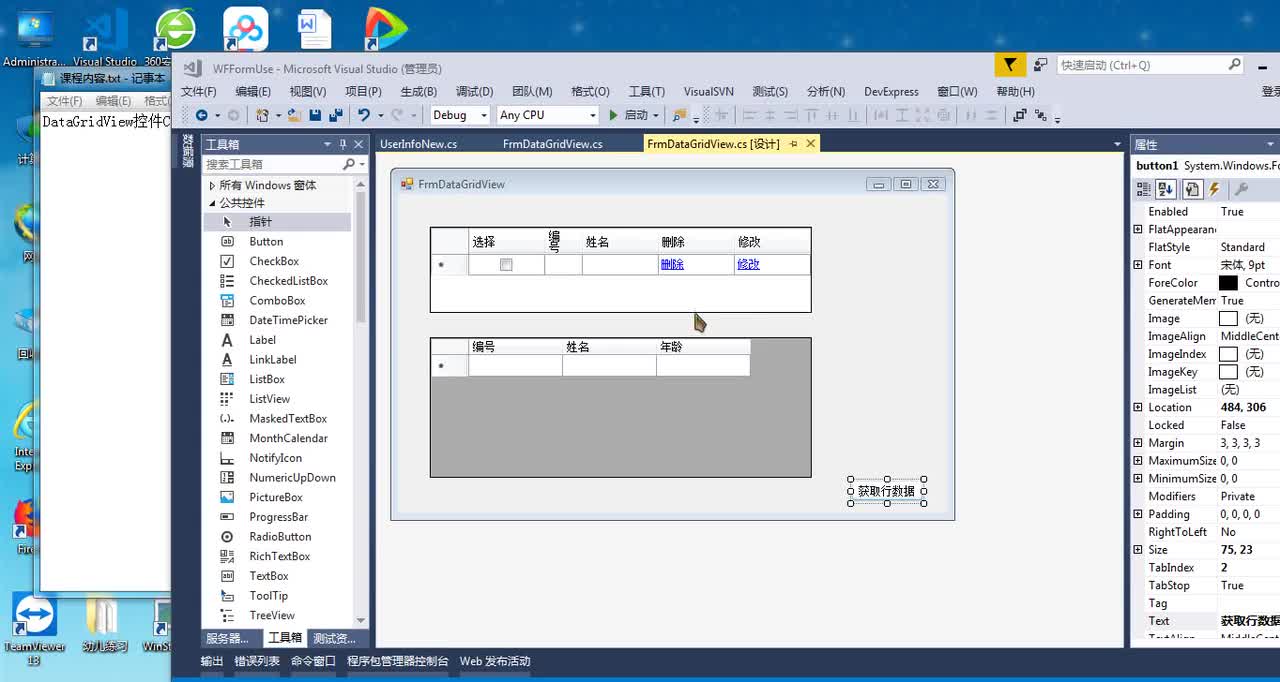
Task: Click the 快速启动 quick launch box
Action: (x=1150, y=65)
